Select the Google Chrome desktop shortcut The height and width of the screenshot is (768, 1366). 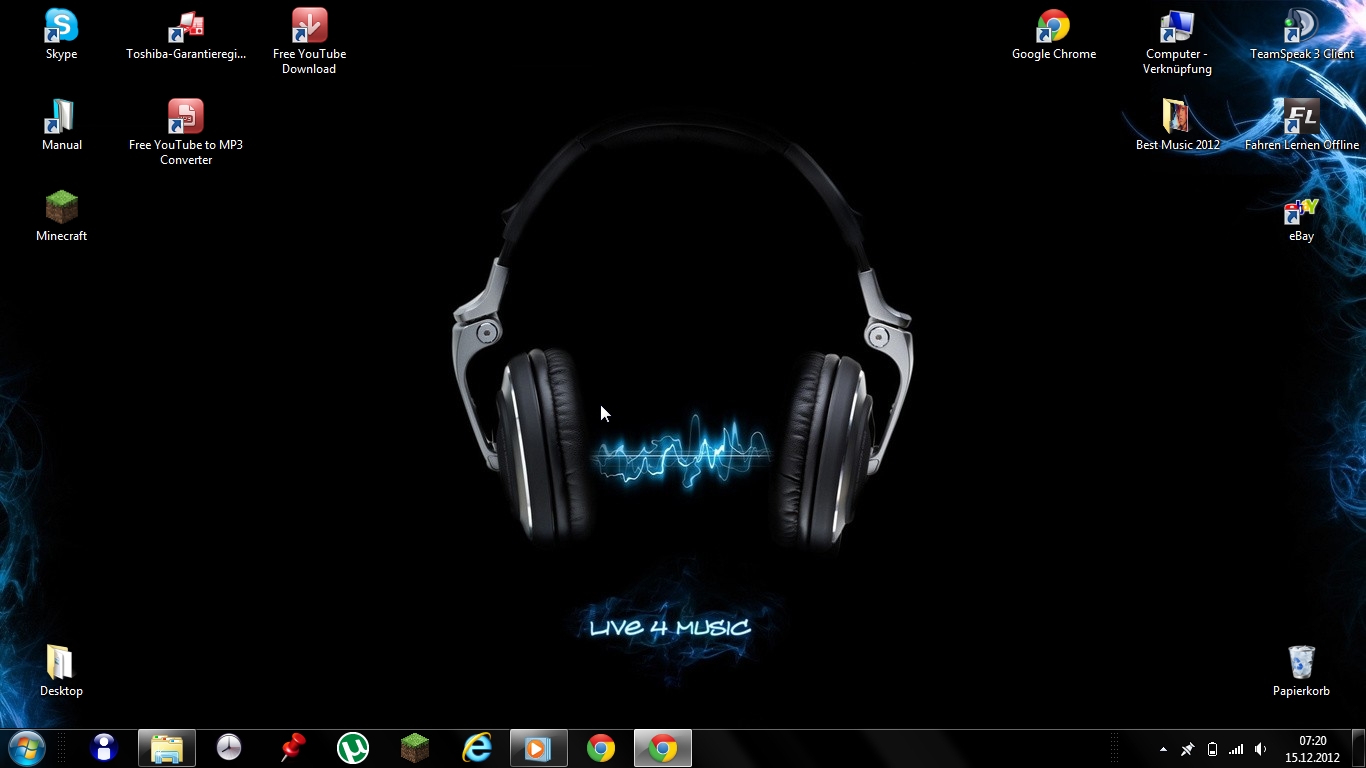(1053, 27)
